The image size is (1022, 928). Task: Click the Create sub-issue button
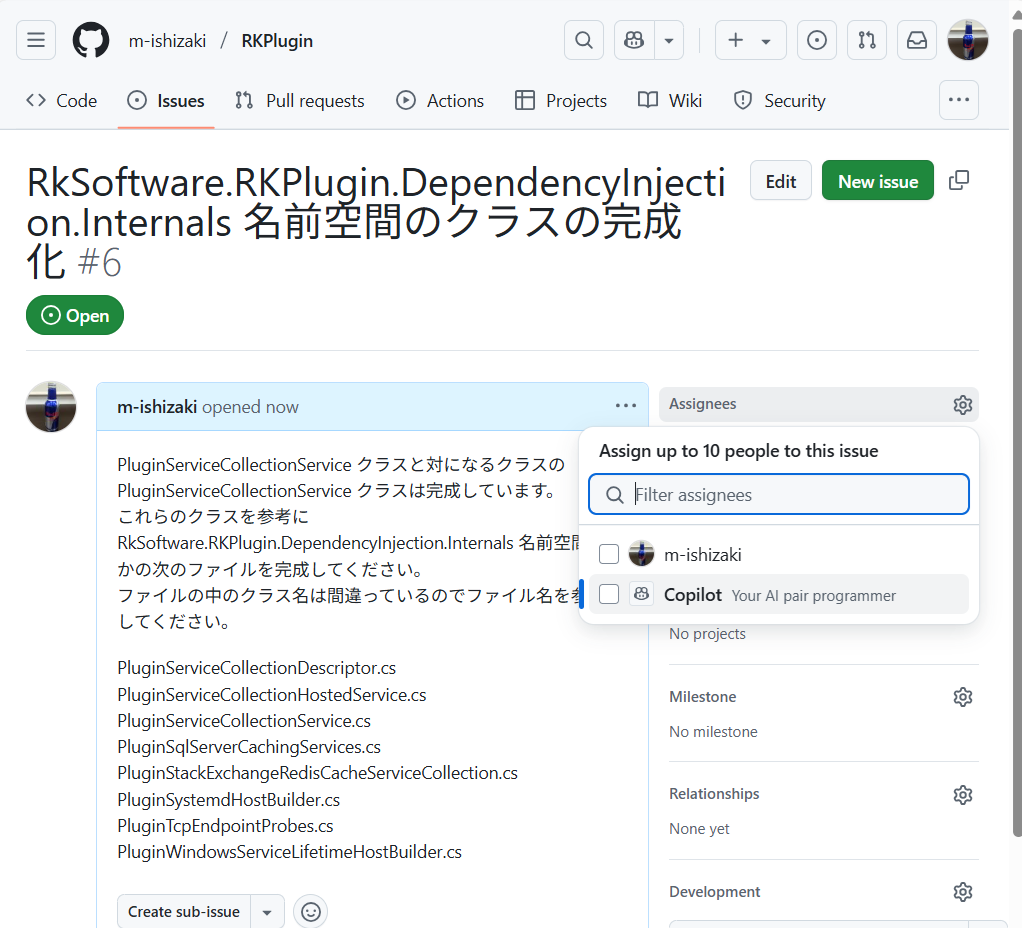pos(184,911)
